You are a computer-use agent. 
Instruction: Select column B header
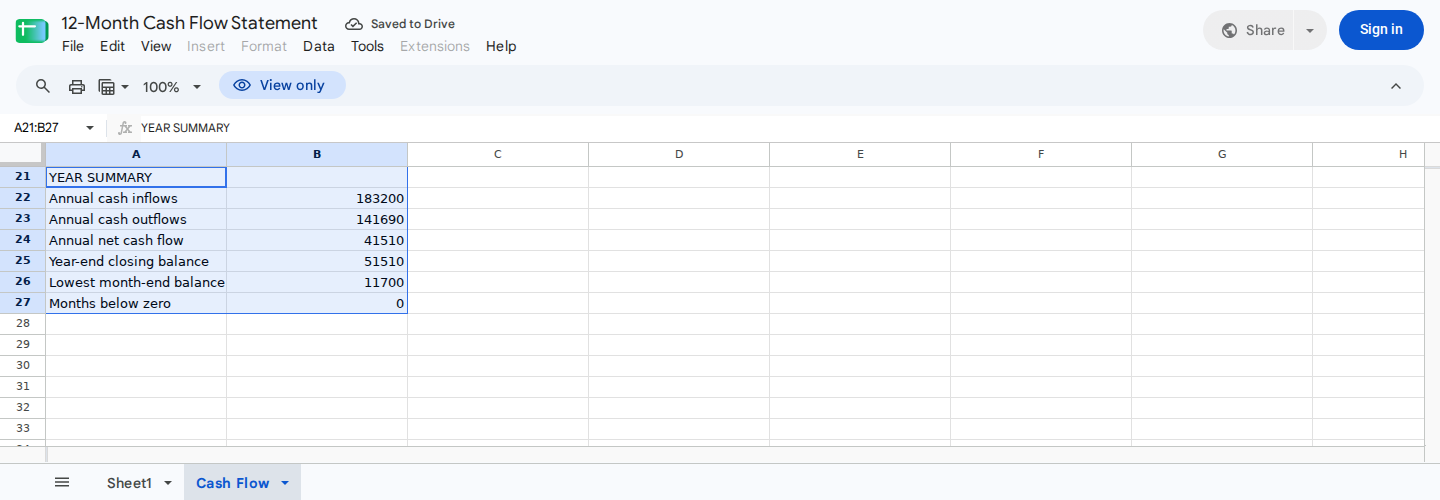317,154
